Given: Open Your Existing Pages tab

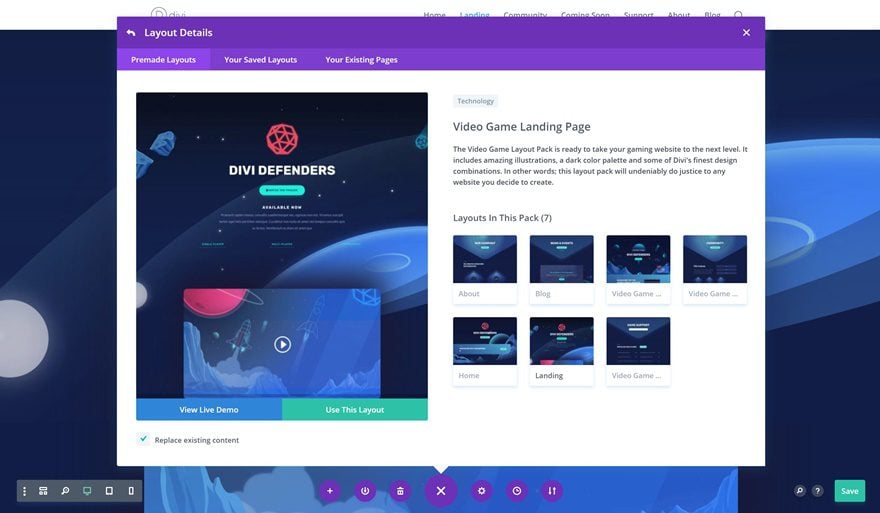Looking at the screenshot, I should tap(361, 59).
